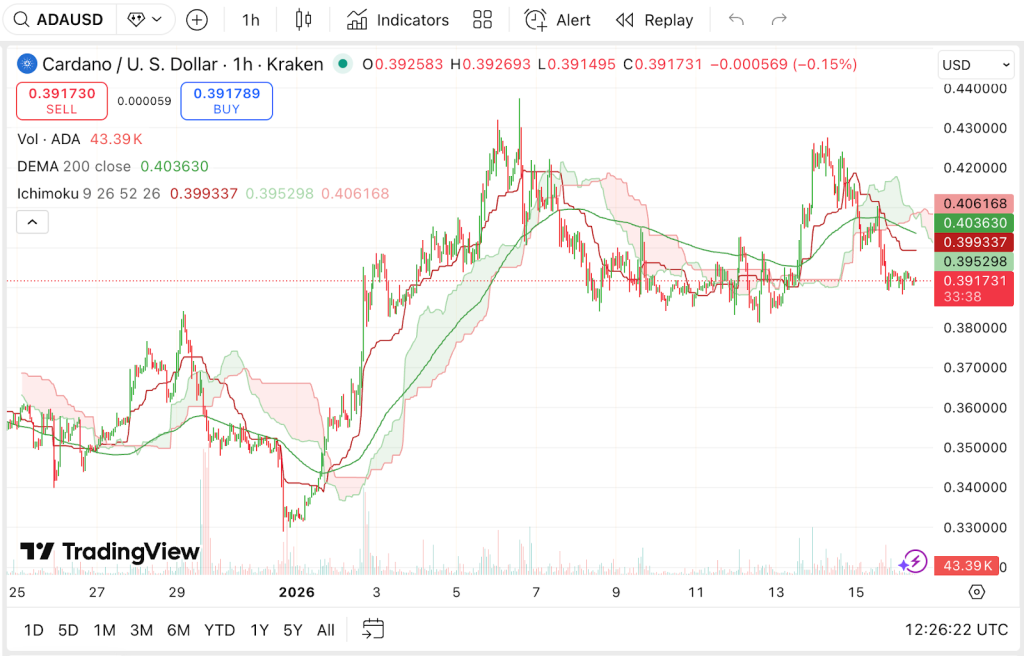This screenshot has height=656, width=1024.
Task: Open the candlestick chart style icon
Action: point(304,20)
